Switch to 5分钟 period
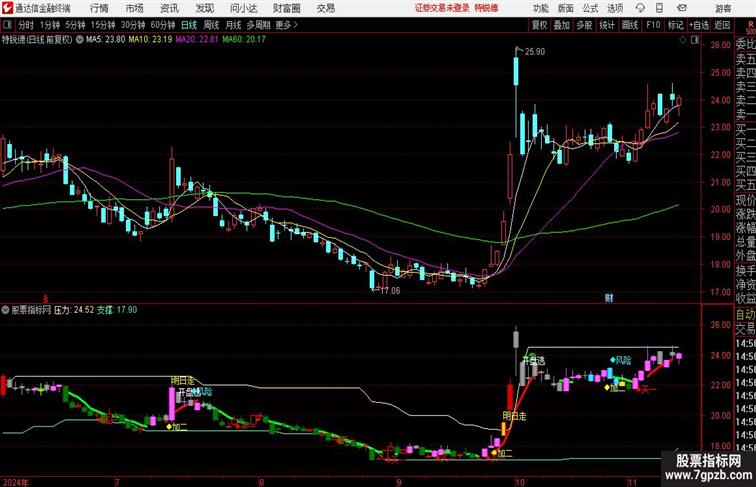The image size is (756, 487). click(x=75, y=25)
